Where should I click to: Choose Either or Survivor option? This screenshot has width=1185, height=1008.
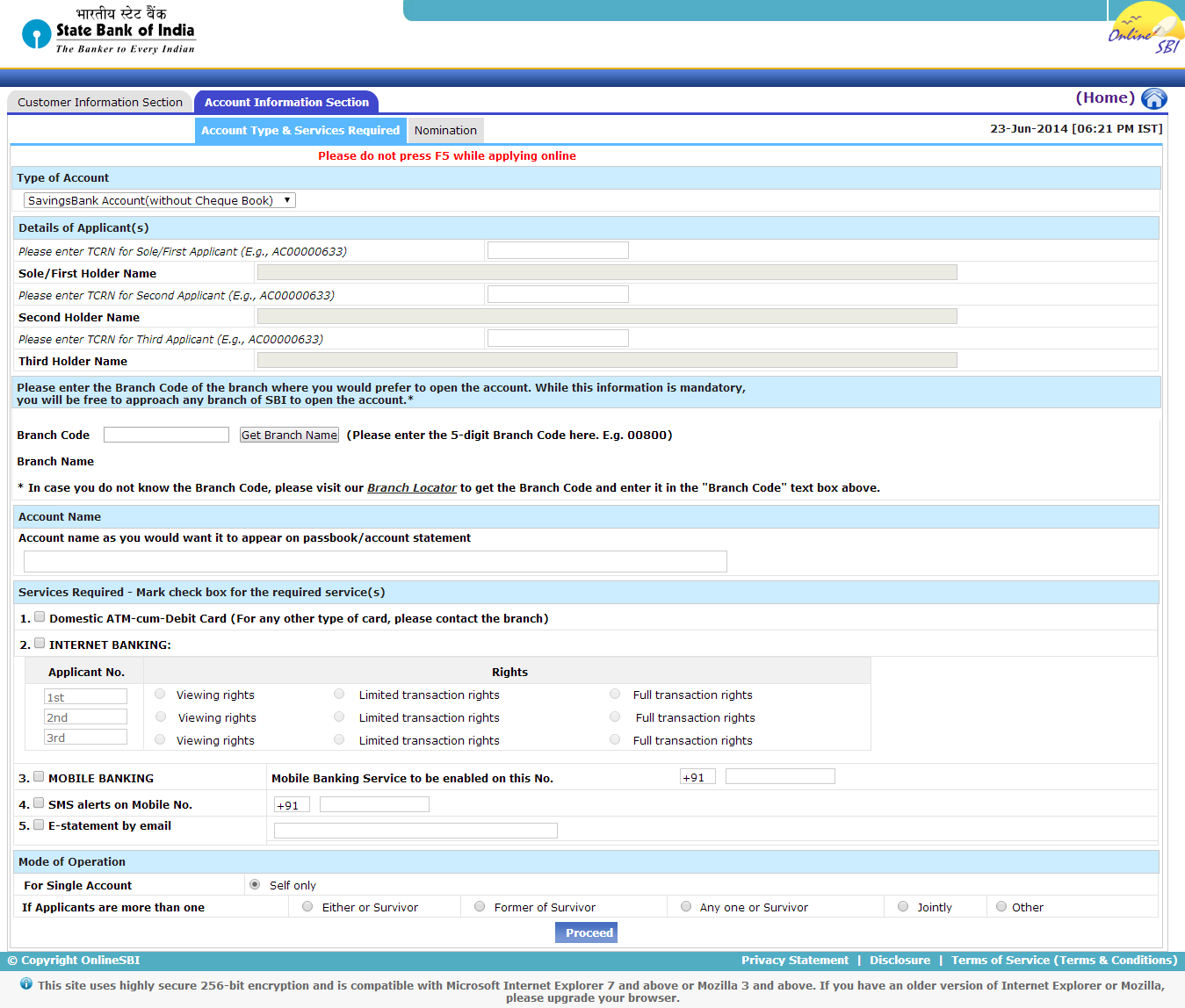tap(307, 906)
